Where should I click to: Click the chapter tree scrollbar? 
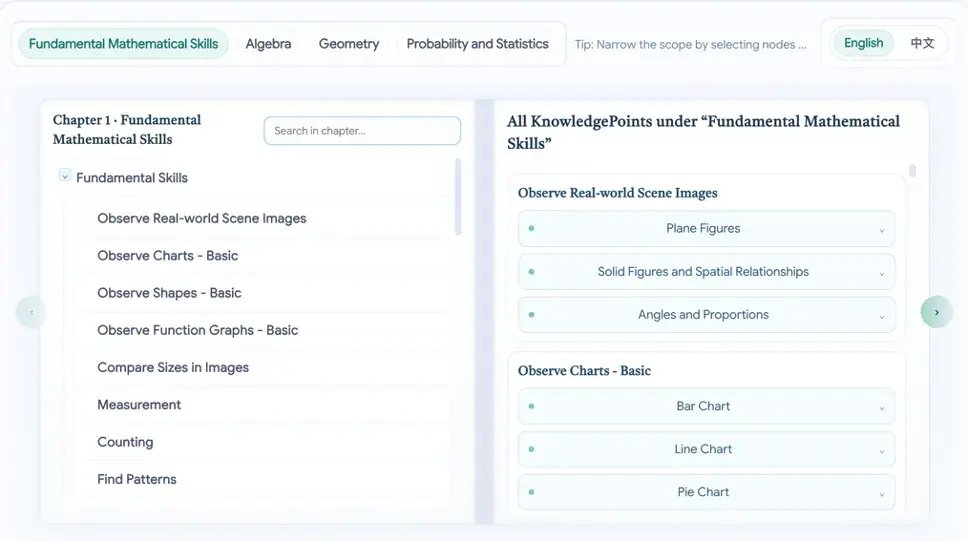(458, 197)
